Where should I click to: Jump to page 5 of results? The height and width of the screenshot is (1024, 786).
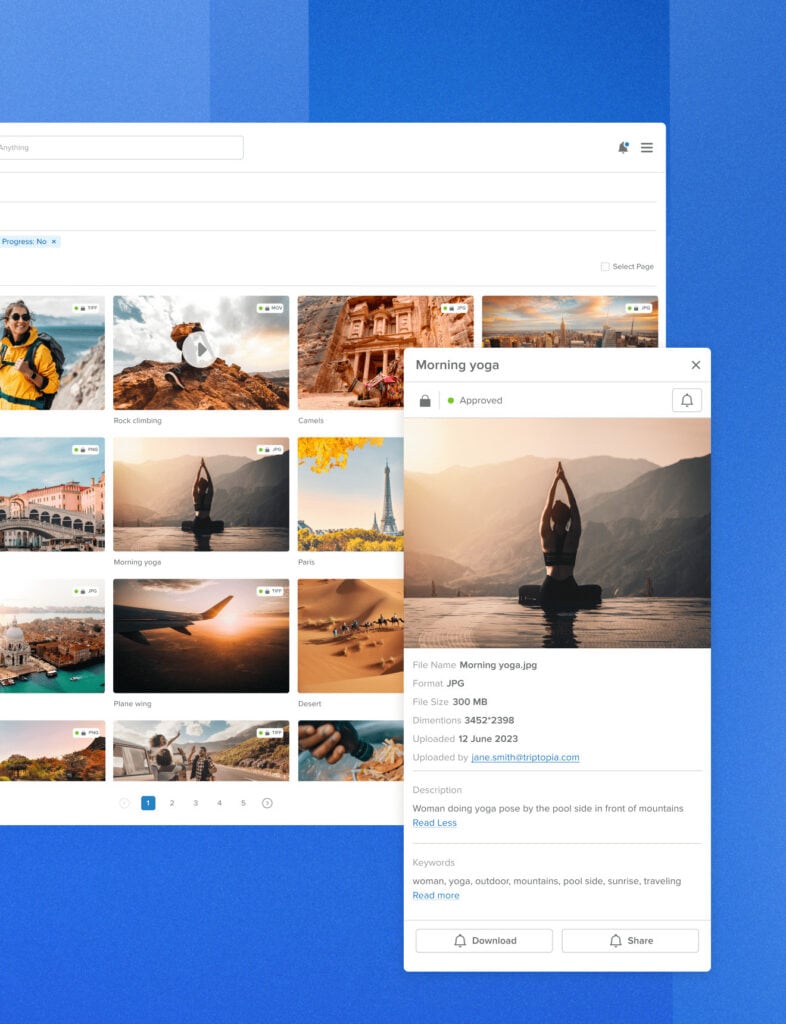[x=243, y=803]
